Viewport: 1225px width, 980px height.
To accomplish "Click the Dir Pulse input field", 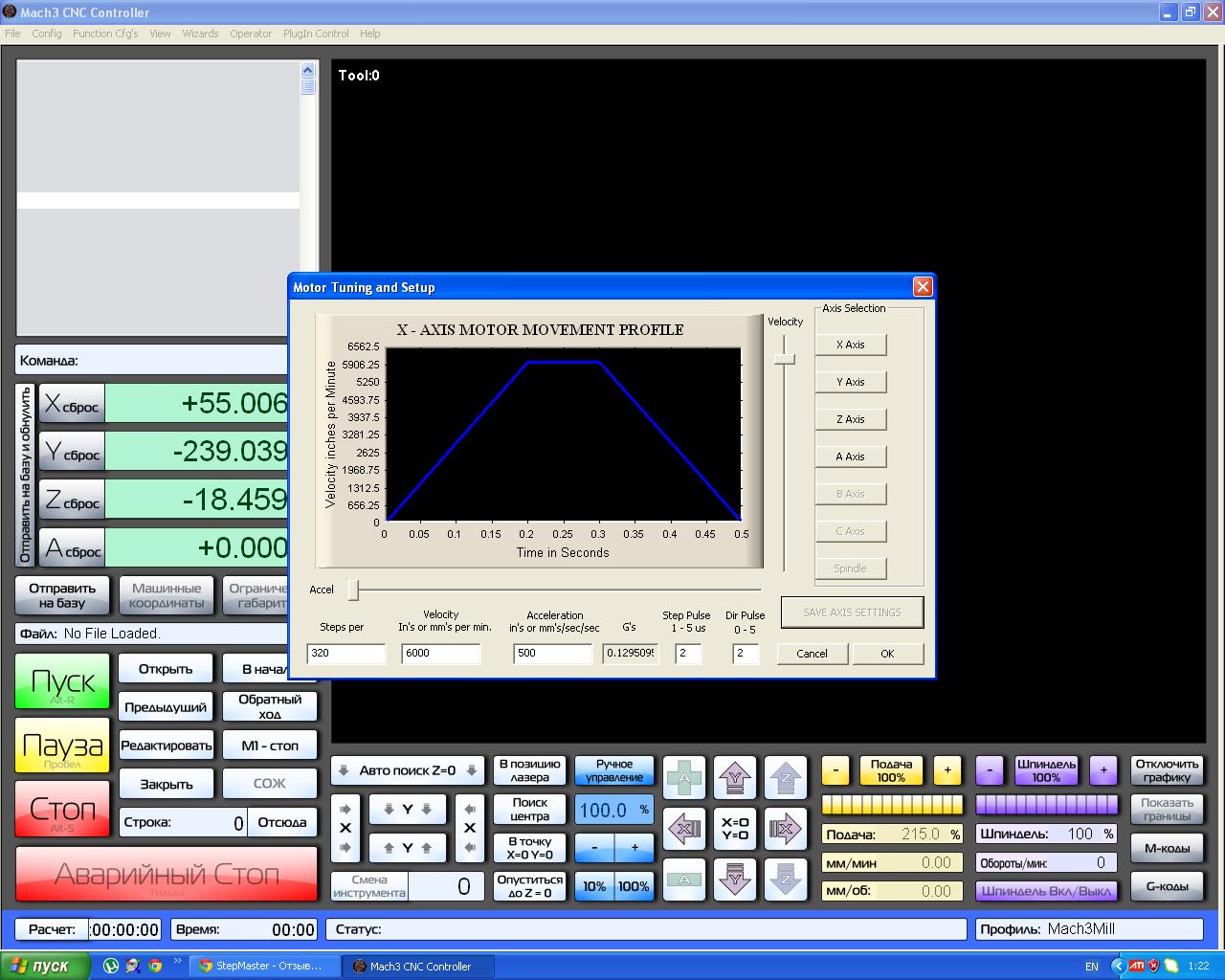I will click(746, 654).
